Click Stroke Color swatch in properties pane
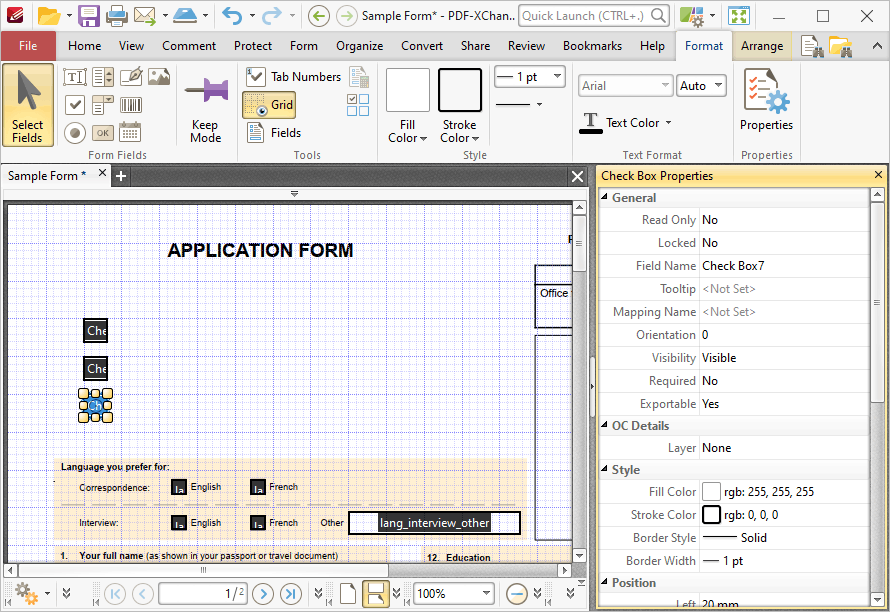This screenshot has width=890, height=612. tap(711, 515)
